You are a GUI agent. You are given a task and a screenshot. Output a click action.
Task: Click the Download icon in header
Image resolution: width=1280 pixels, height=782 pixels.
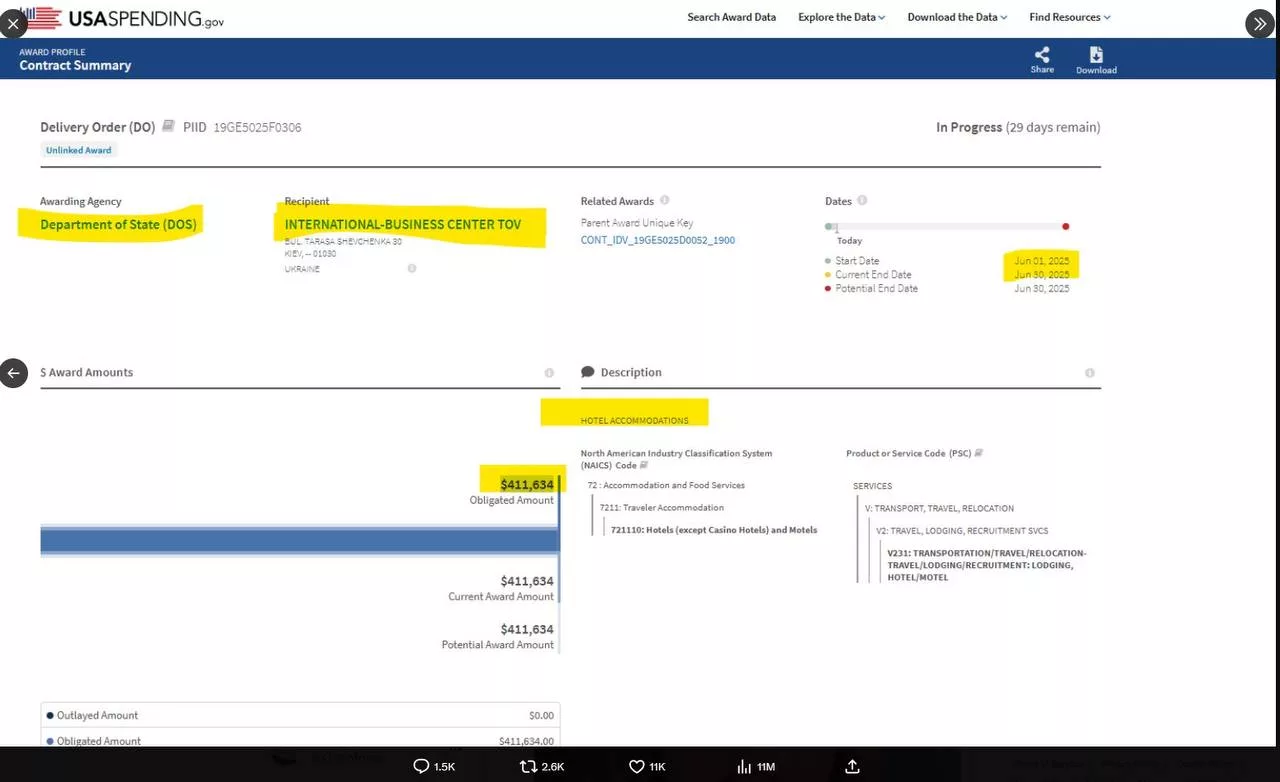[1096, 56]
